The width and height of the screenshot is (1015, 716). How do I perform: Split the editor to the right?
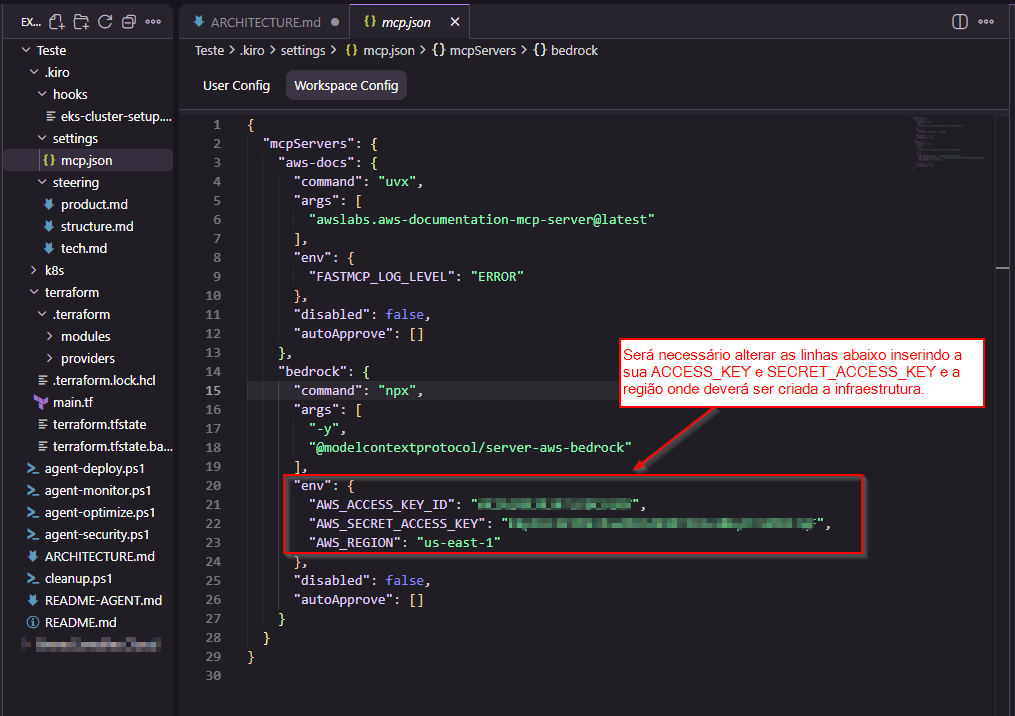(x=959, y=21)
